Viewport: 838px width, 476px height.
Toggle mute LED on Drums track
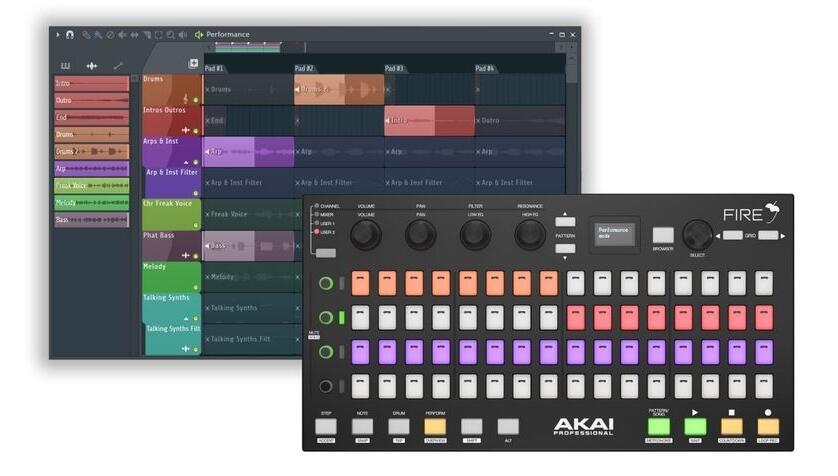[196, 100]
